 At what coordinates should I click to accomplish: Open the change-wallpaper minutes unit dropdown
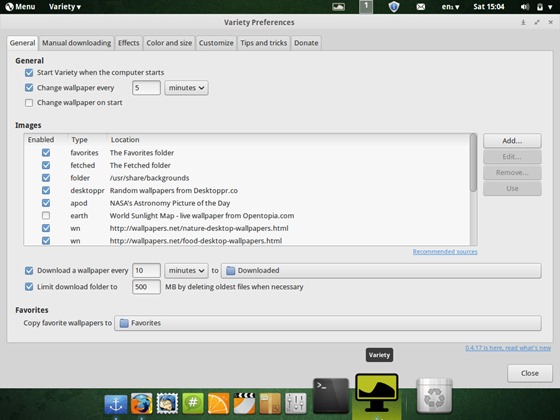[186, 88]
